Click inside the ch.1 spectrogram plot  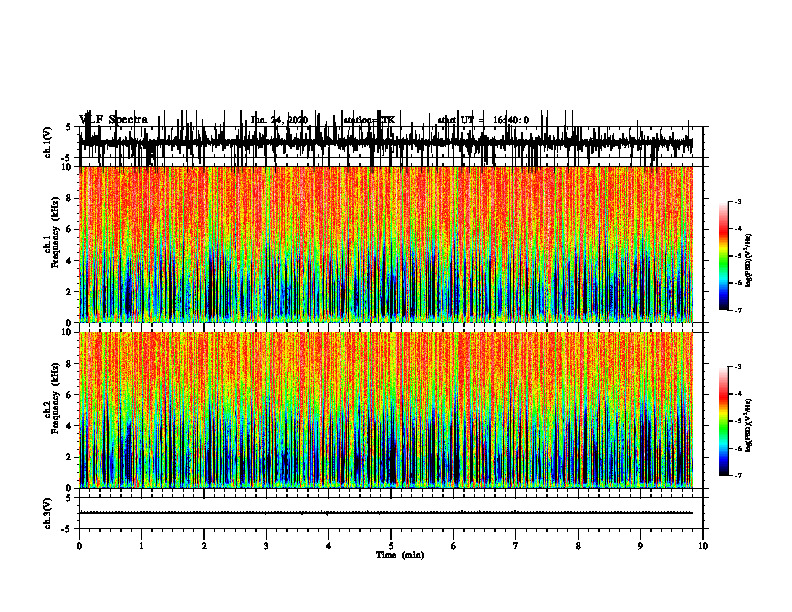coord(386,244)
